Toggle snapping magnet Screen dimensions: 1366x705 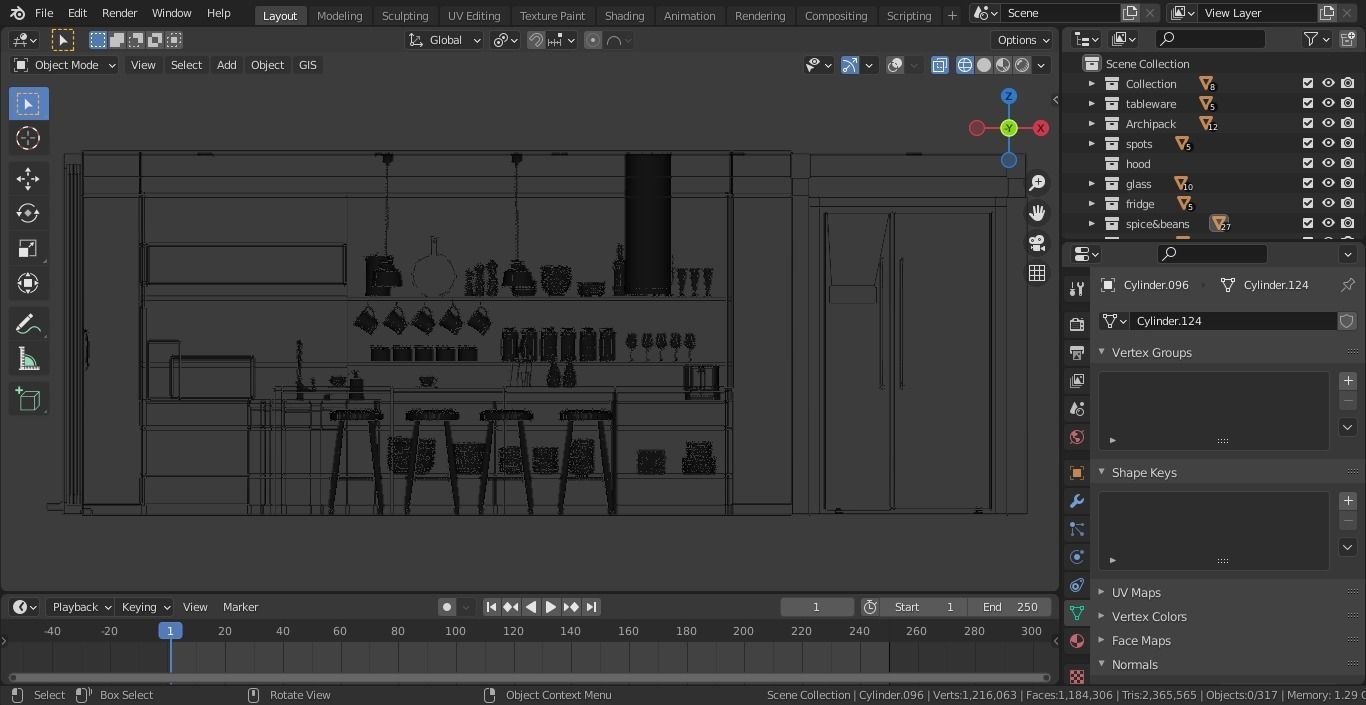[536, 40]
